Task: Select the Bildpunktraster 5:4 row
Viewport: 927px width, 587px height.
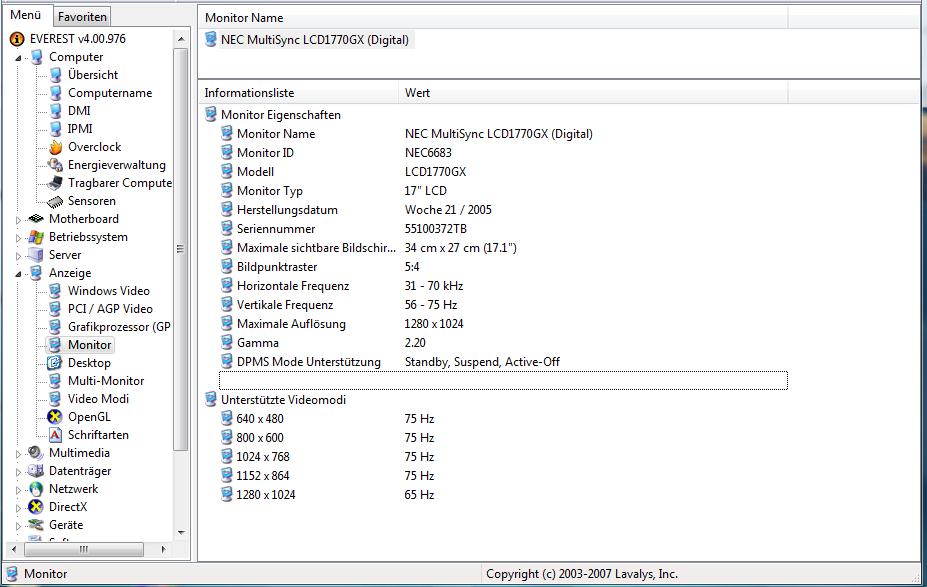Action: 504,267
